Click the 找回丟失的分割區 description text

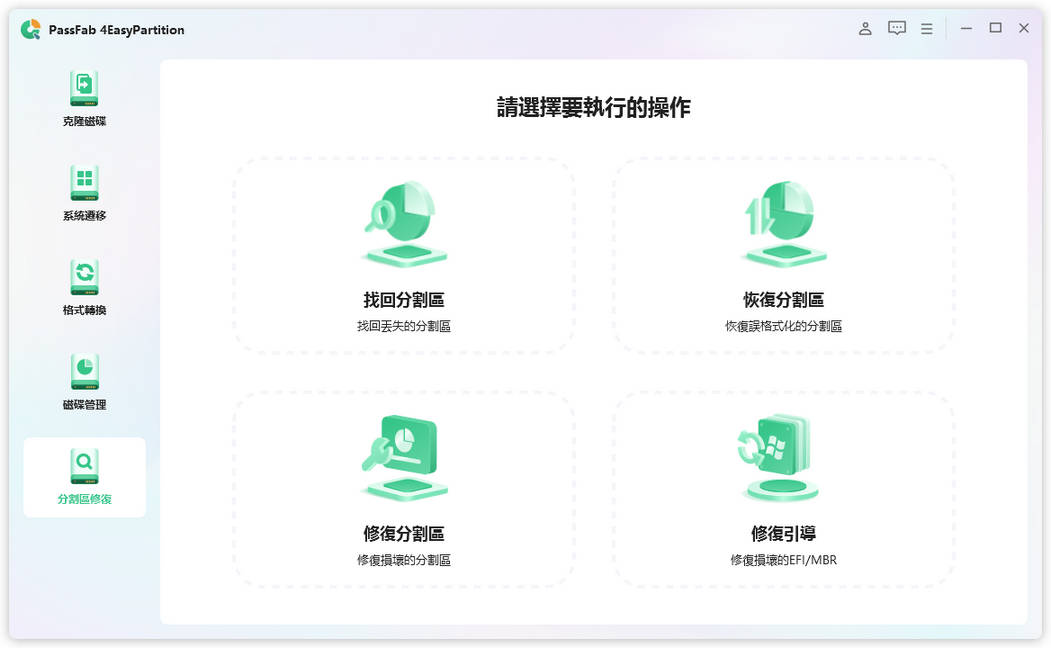point(403,325)
